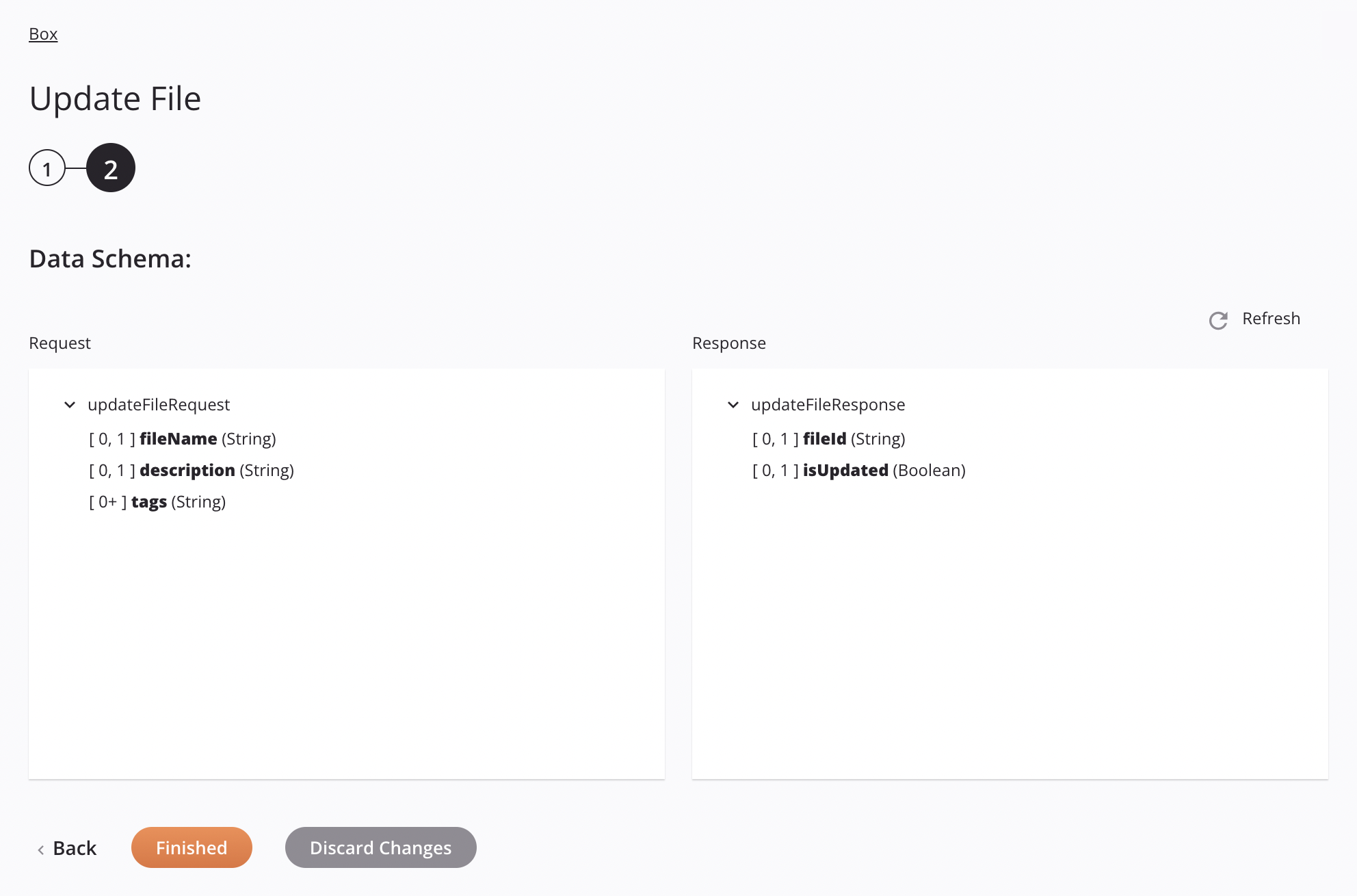This screenshot has height=896, width=1357.
Task: Expand the updateFileResponse disclosure triangle
Action: (734, 404)
